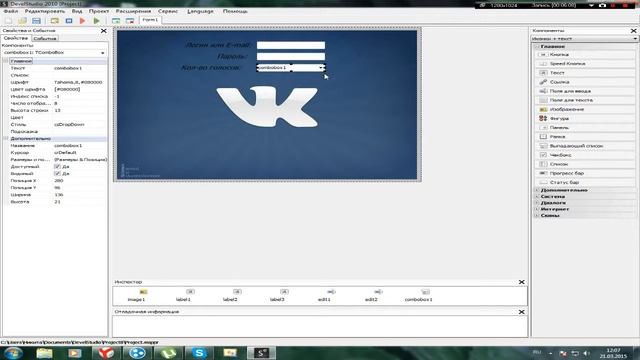
Task: Select the Speed Кнопка component
Action: pyautogui.click(x=585, y=64)
